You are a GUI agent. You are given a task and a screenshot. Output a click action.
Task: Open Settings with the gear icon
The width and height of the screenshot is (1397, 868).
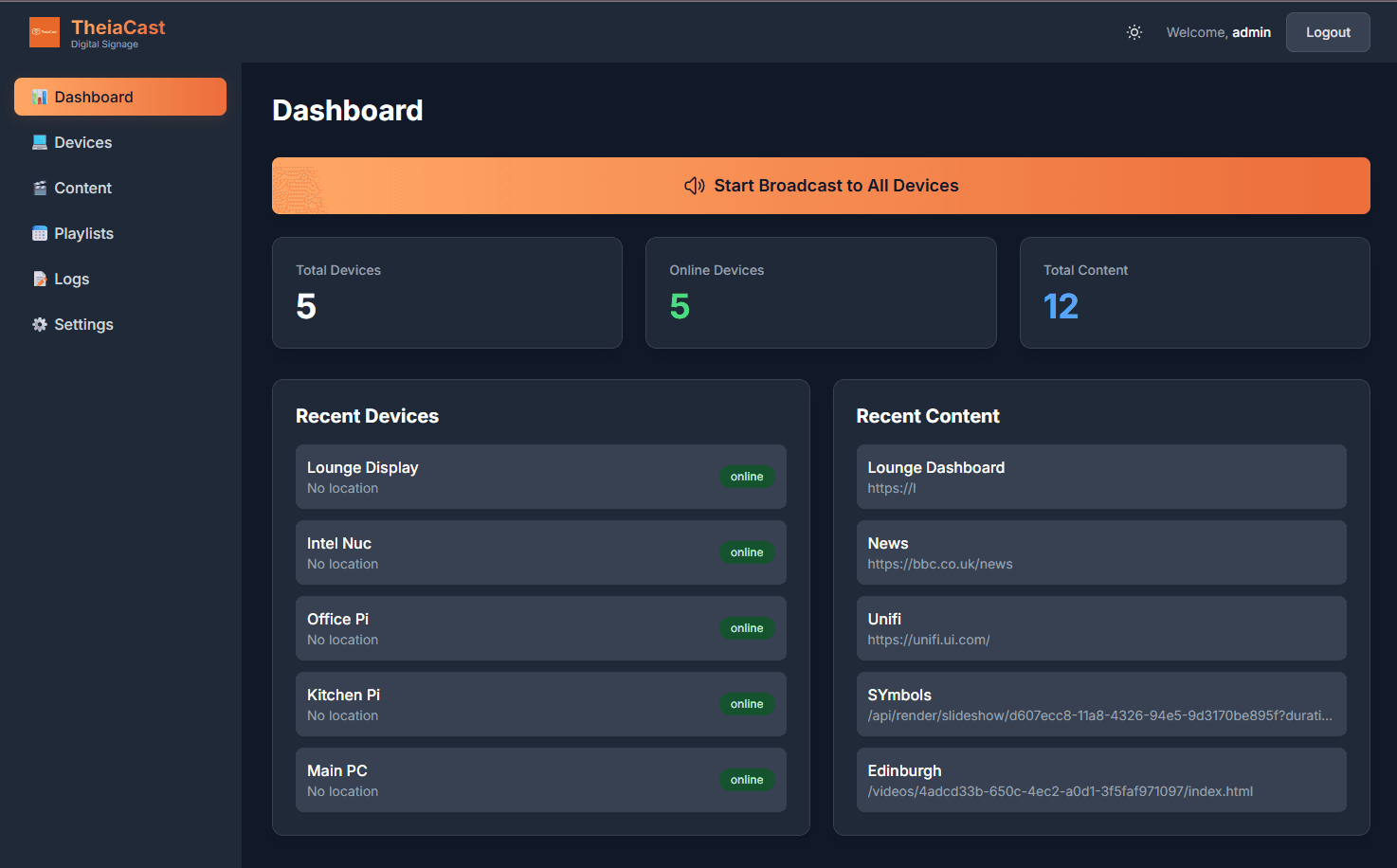pyautogui.click(x=40, y=324)
